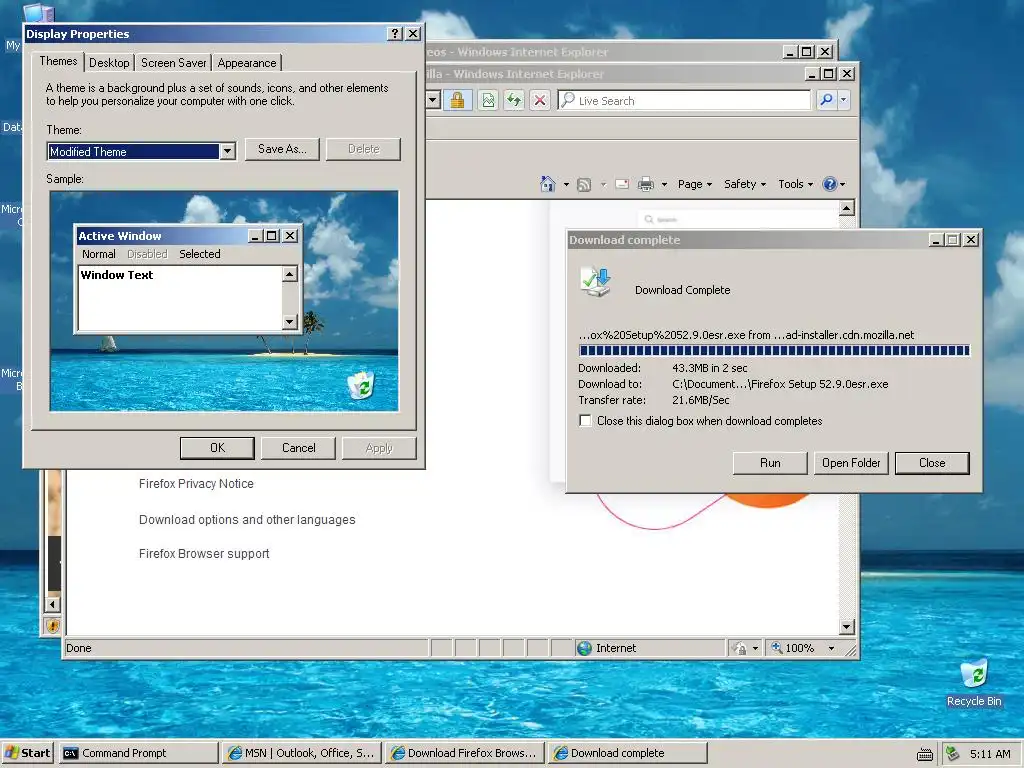Screen dimensions: 1024x768
Task: Open the Firefox Privacy Notice link
Action: (196, 484)
